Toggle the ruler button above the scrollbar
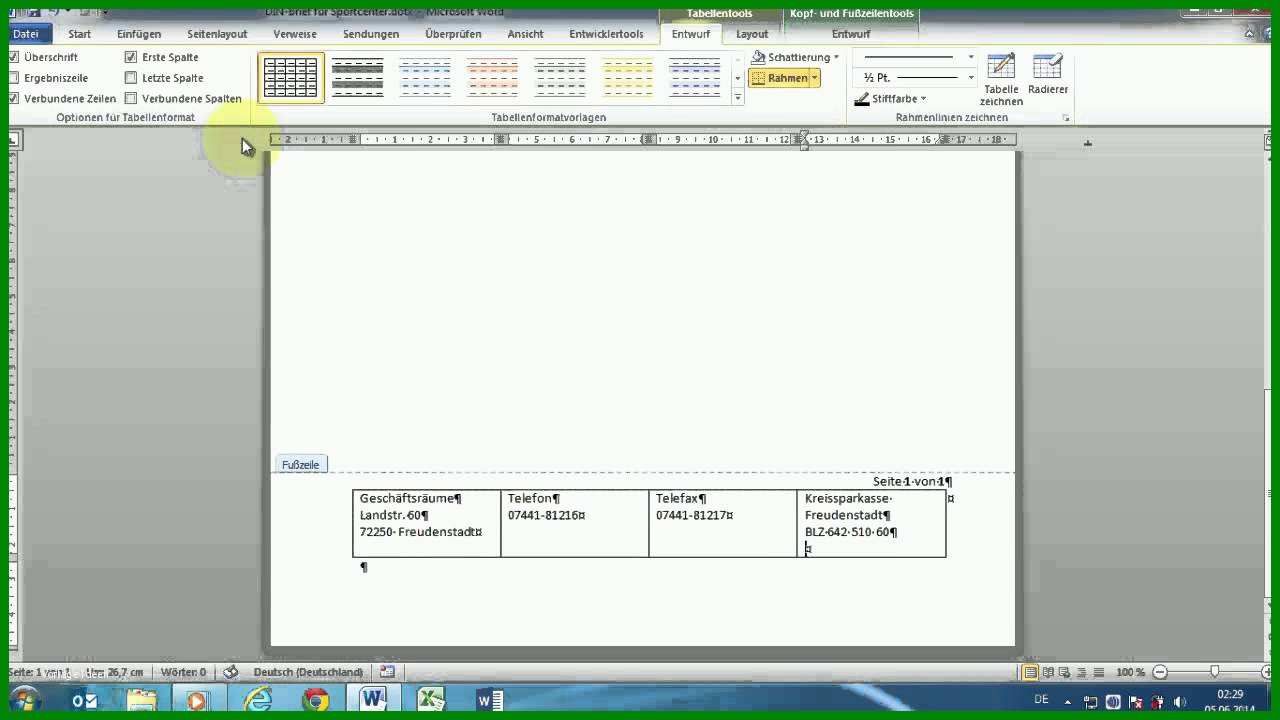The height and width of the screenshot is (720, 1280). click(x=1270, y=142)
